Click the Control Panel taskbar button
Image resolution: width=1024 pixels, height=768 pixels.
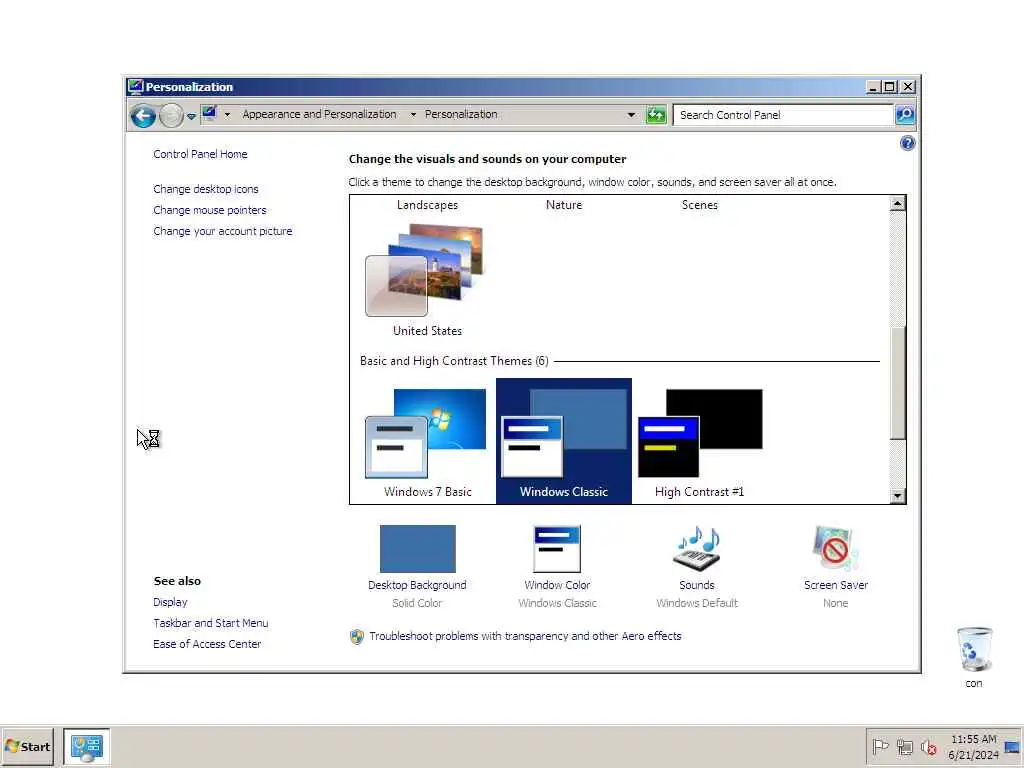coord(87,746)
